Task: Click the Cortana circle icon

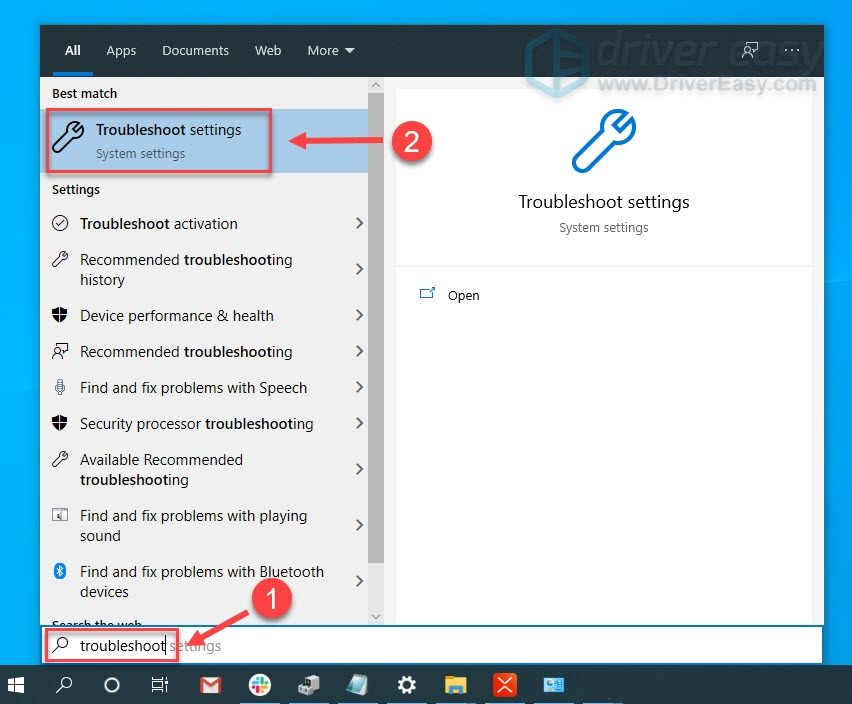Action: pos(112,685)
